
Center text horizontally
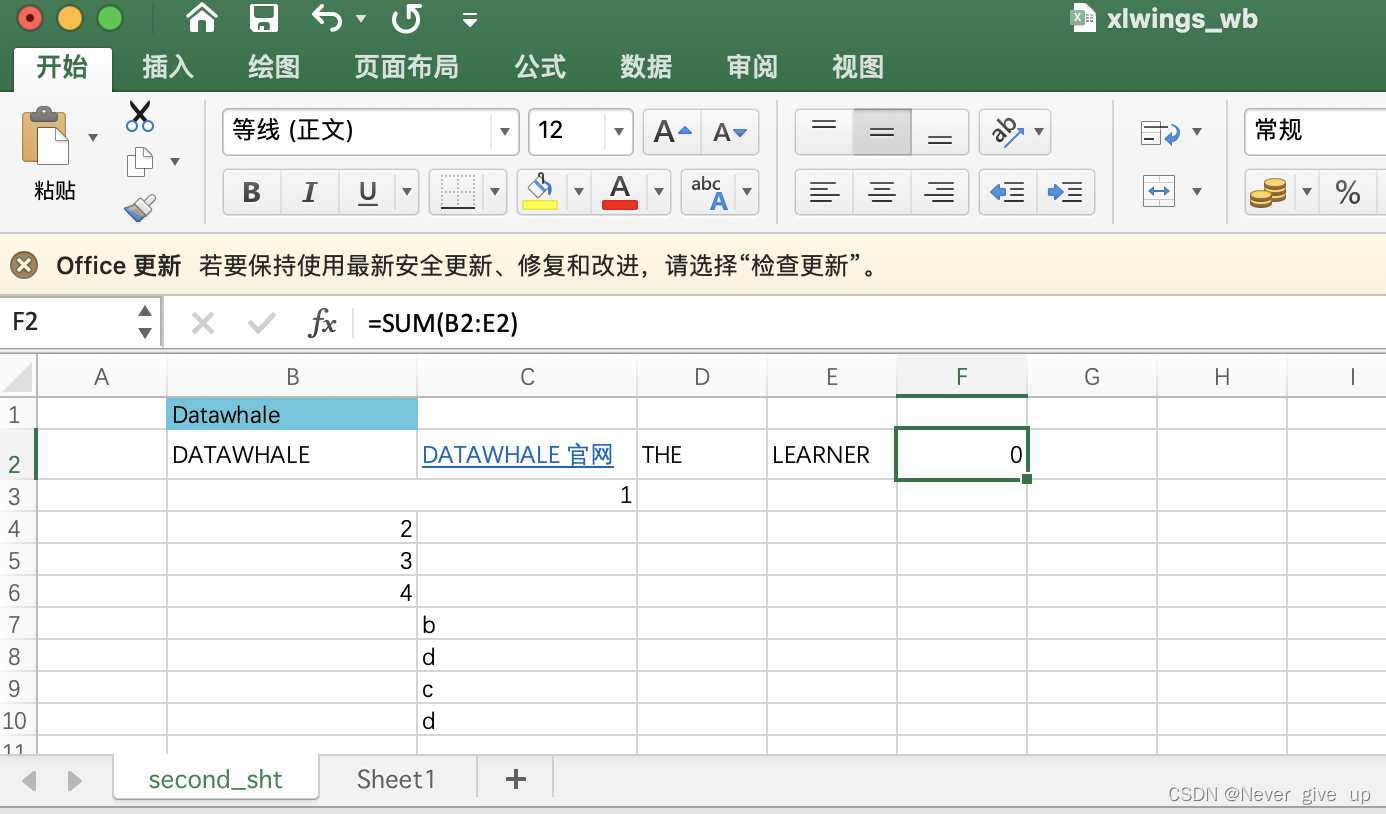point(882,192)
